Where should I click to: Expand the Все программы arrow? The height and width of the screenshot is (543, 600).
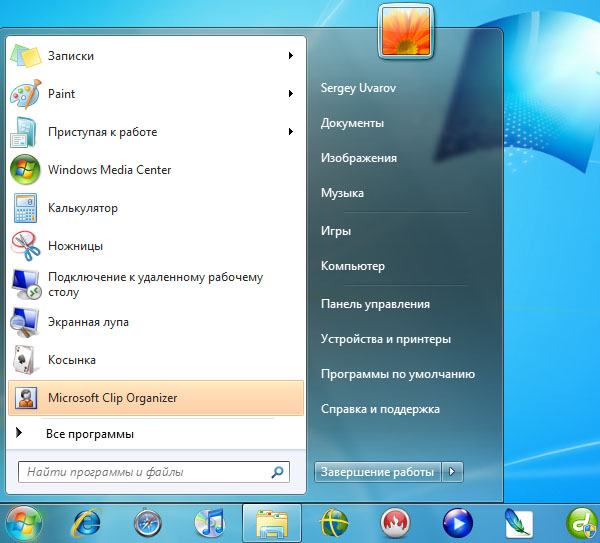point(19,433)
